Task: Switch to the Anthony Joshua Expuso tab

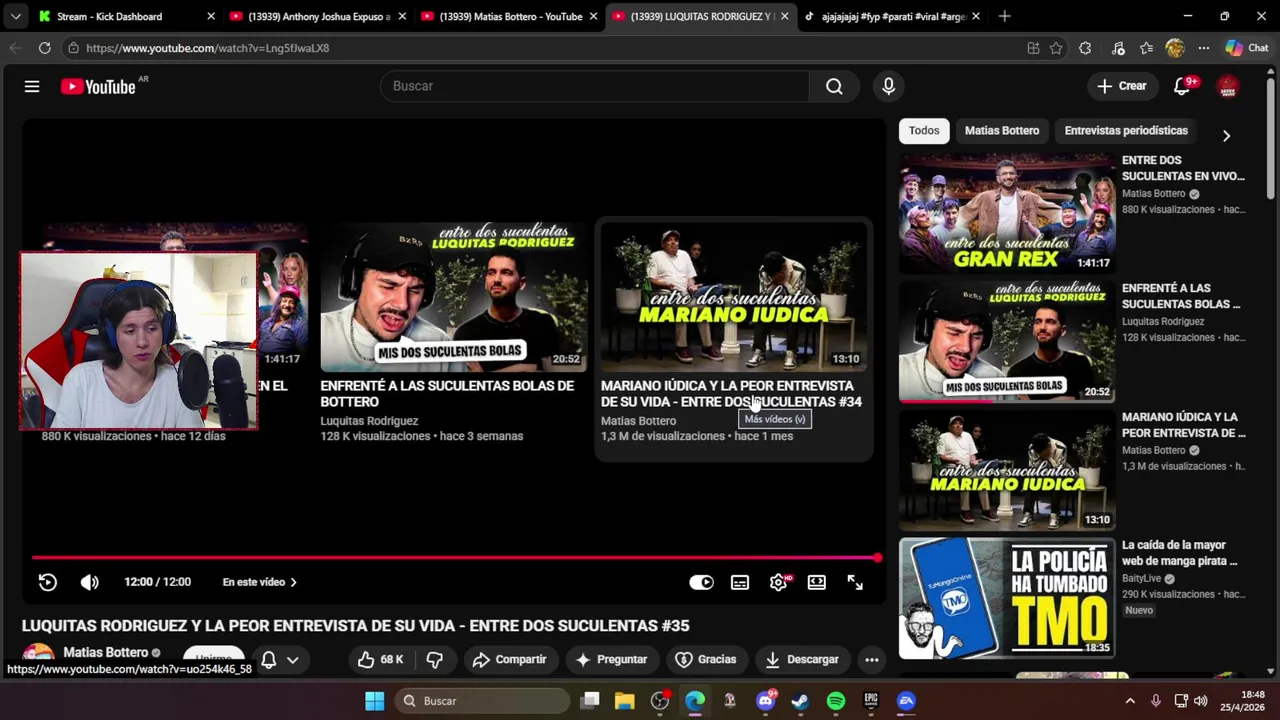Action: pyautogui.click(x=320, y=16)
